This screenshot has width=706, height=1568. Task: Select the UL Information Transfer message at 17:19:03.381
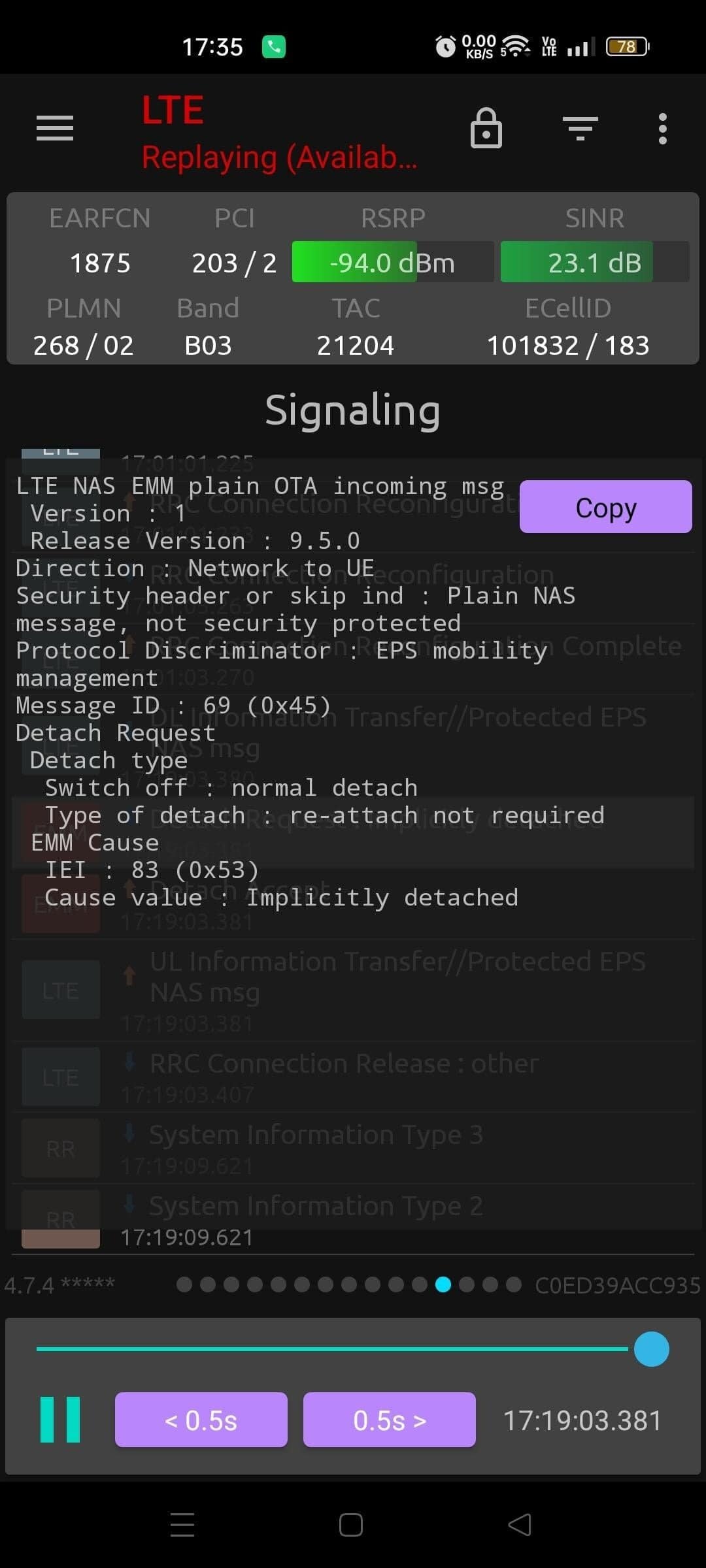[397, 976]
